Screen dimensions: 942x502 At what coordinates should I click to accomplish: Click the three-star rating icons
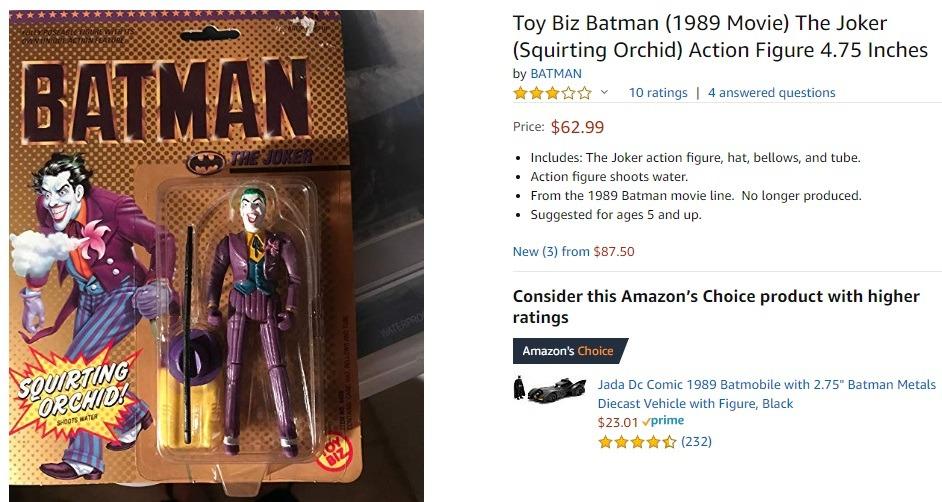pyautogui.click(x=552, y=93)
